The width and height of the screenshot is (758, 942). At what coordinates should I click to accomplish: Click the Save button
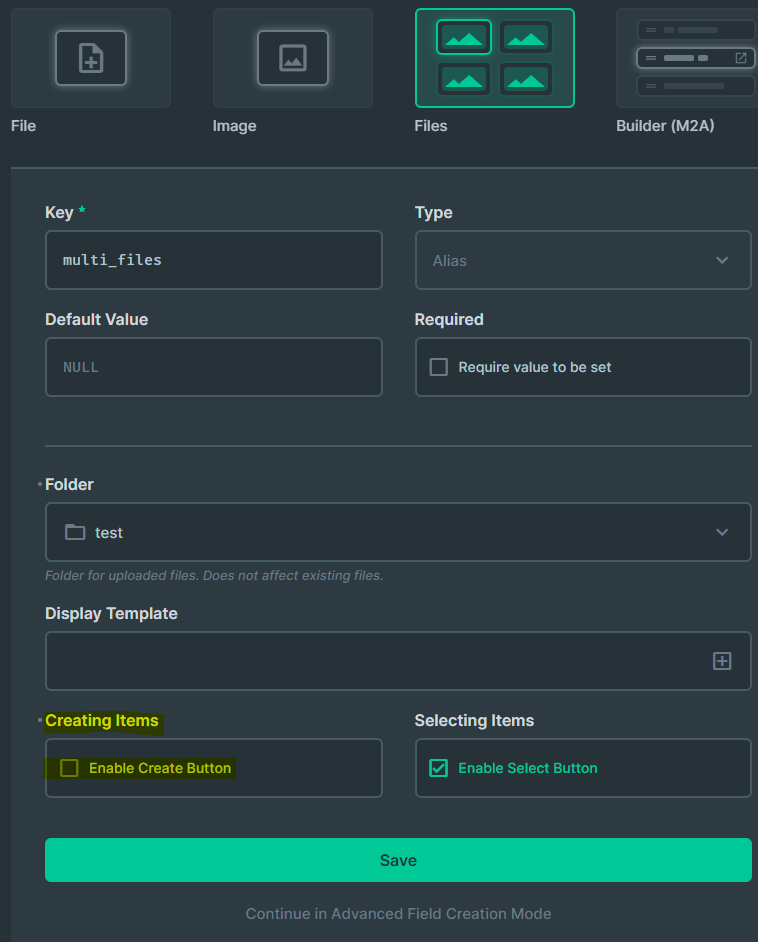[x=398, y=860]
